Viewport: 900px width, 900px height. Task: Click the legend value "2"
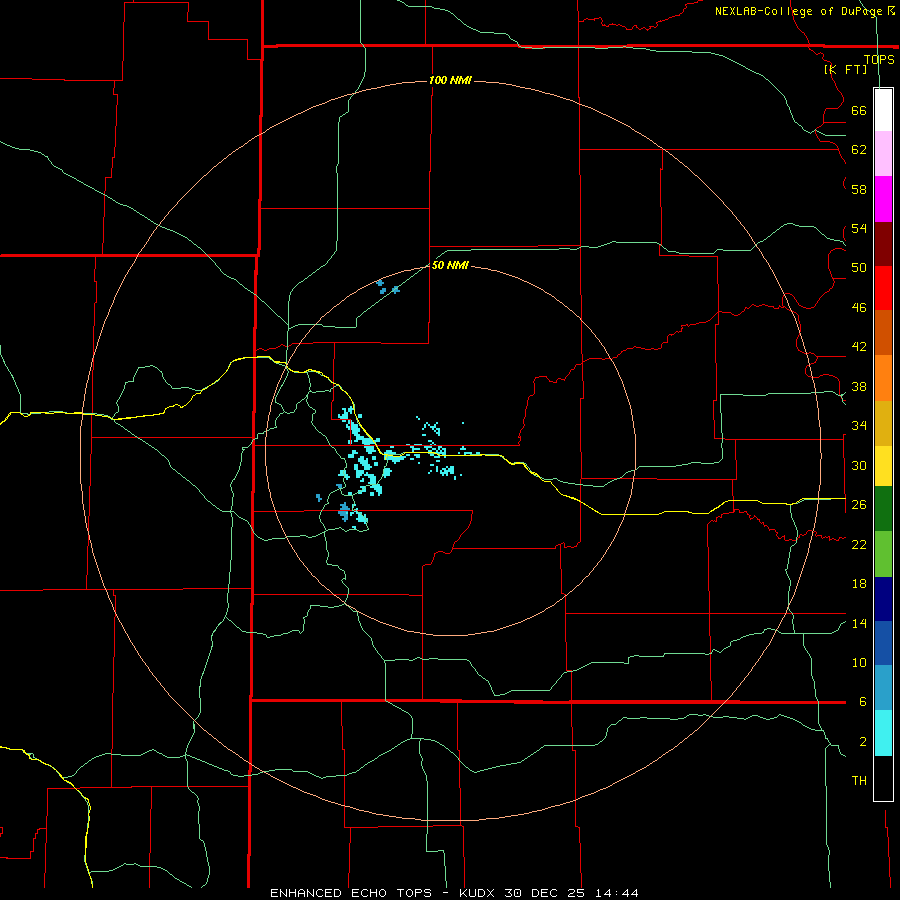coord(862,741)
